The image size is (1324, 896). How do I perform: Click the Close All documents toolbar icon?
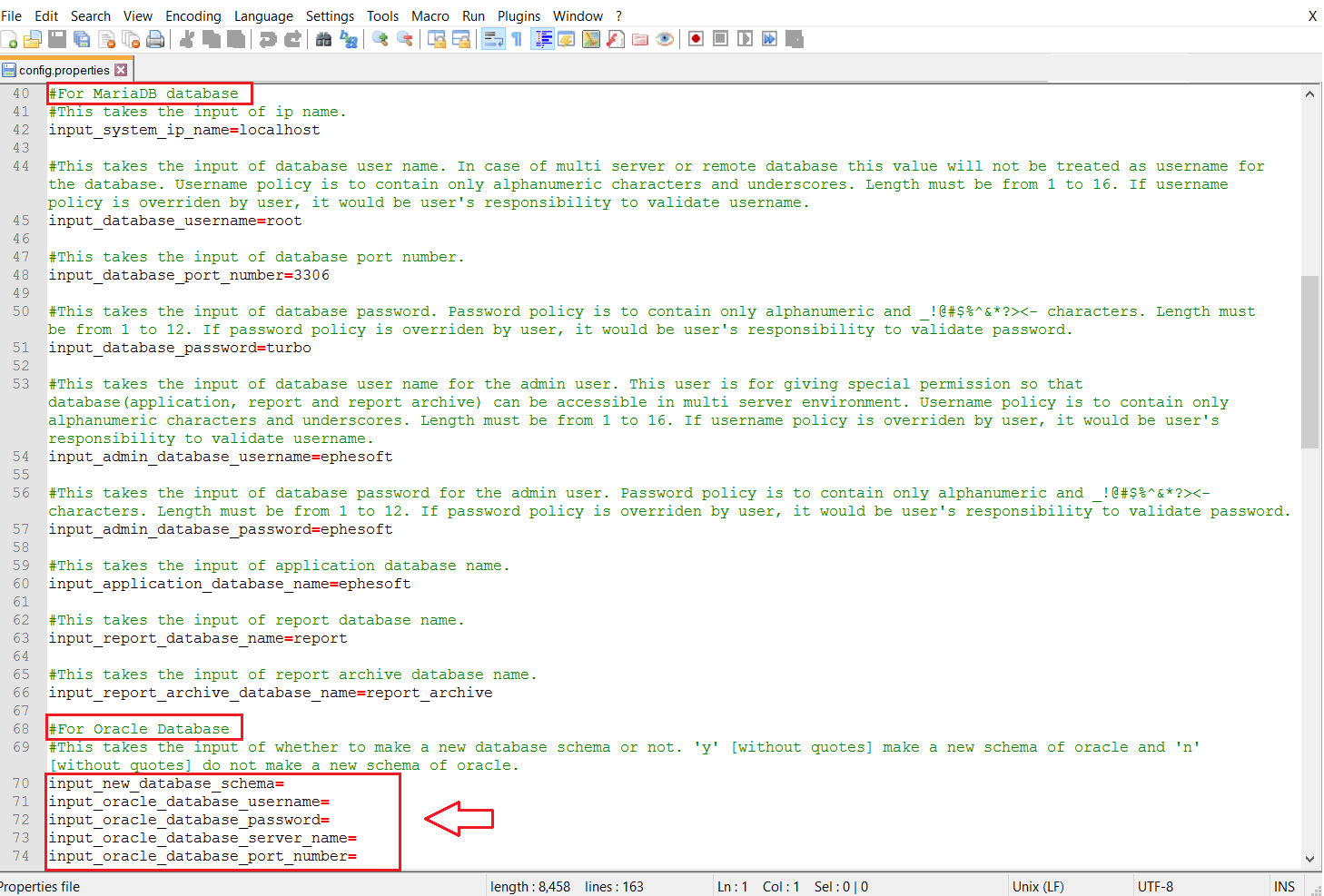tap(131, 39)
